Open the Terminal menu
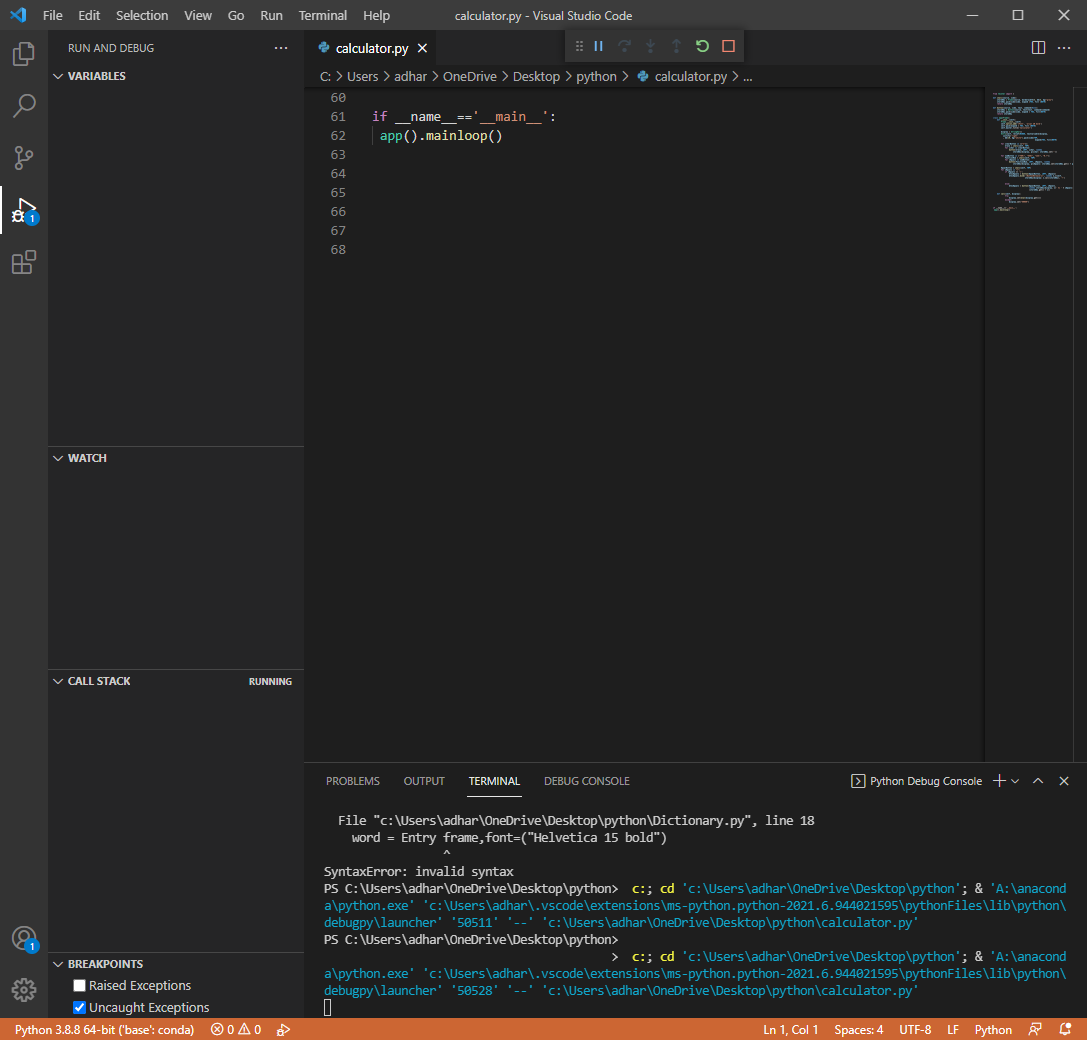 point(323,15)
